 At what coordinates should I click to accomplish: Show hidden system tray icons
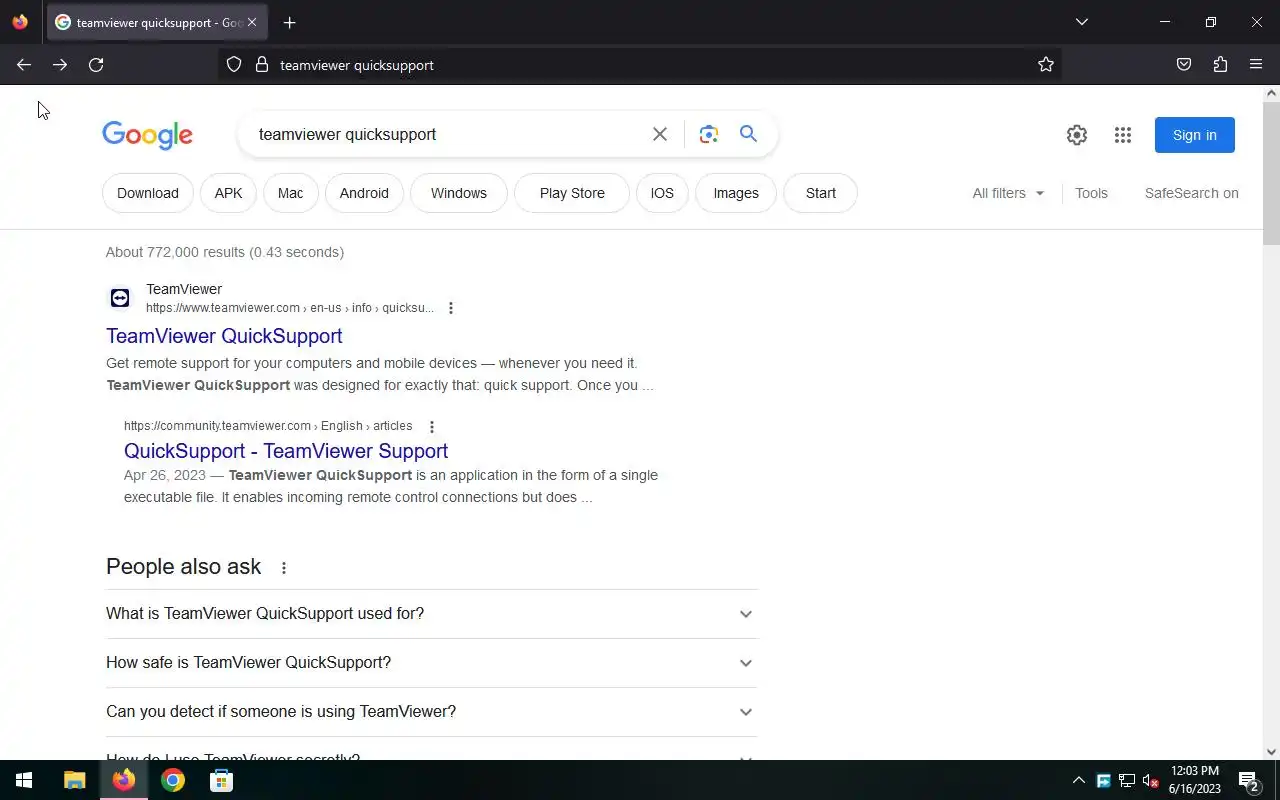[1079, 780]
